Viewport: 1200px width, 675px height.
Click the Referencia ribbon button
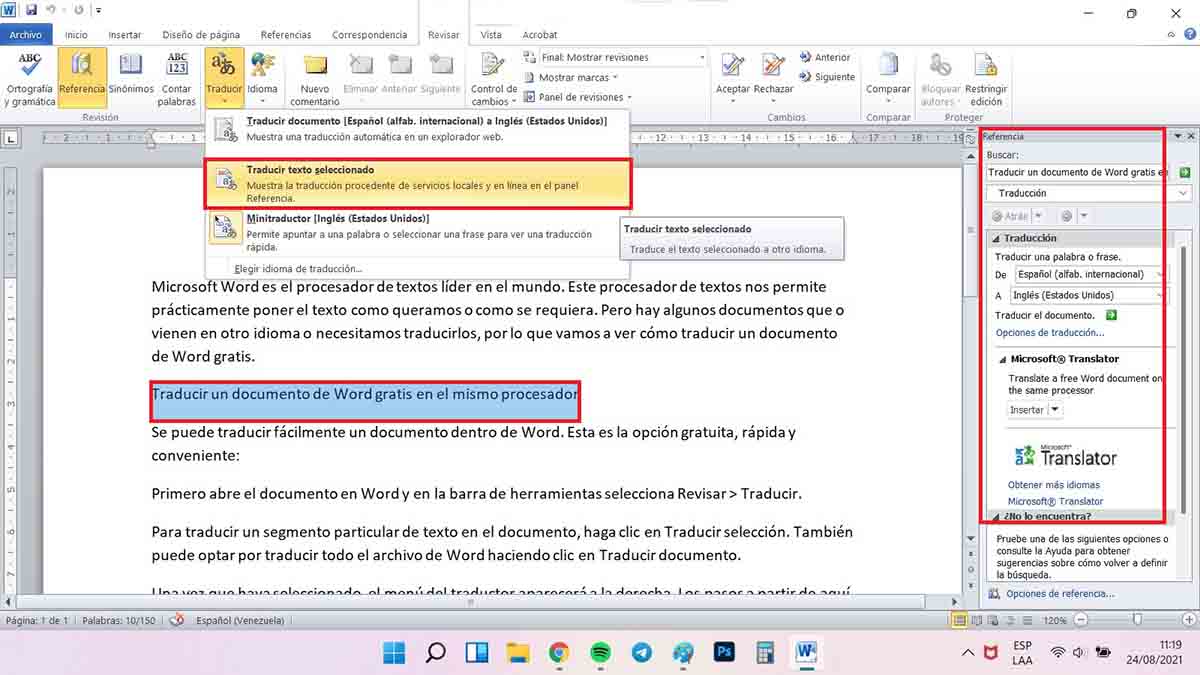[81, 78]
